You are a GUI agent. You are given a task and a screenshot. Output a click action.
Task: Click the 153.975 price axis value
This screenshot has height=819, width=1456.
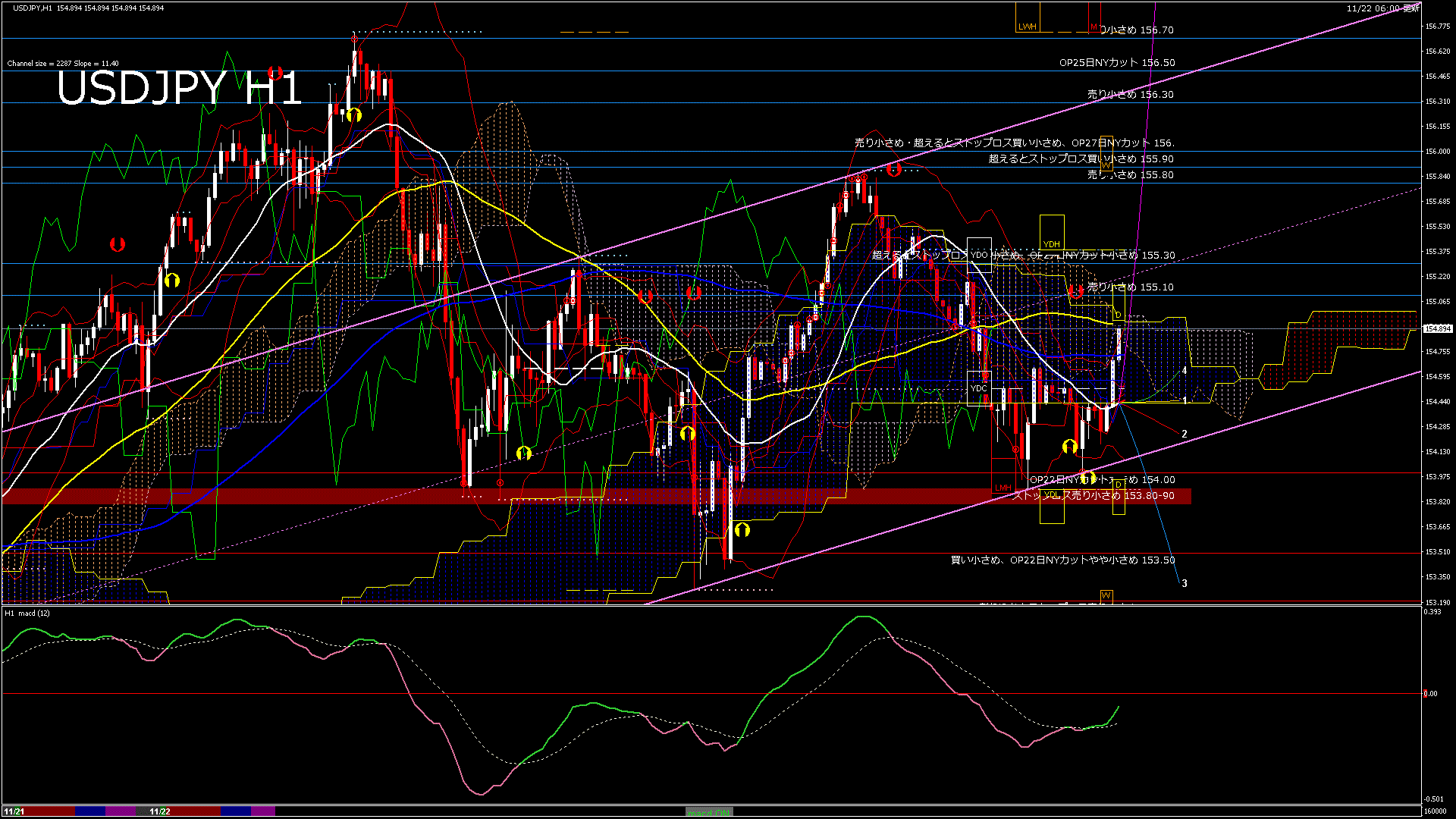(x=1438, y=477)
